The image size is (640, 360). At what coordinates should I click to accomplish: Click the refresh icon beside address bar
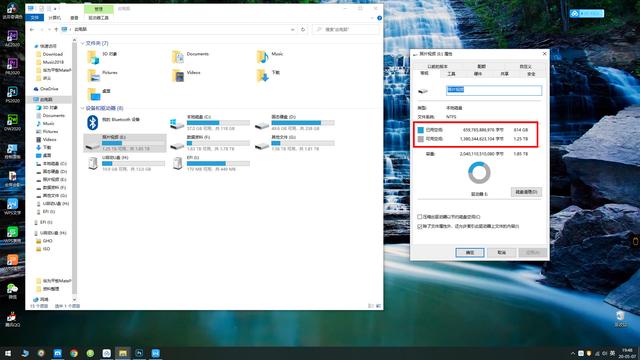click(303, 29)
